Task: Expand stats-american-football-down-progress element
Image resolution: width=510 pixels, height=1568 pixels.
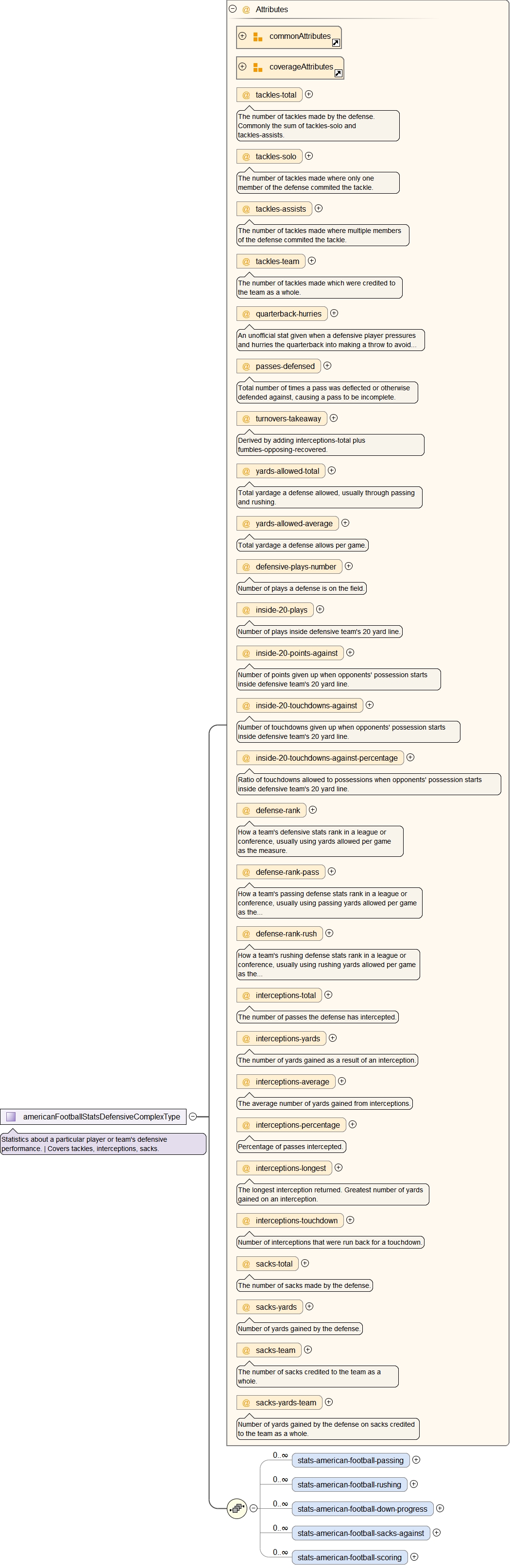Action: pos(440,1508)
